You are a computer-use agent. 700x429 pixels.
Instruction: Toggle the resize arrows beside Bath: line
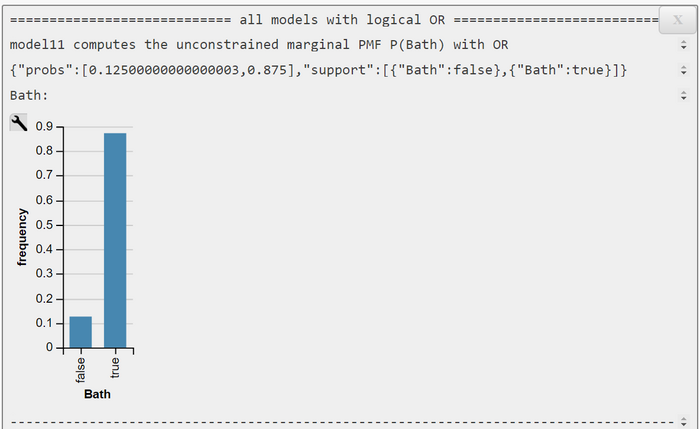[x=683, y=95]
